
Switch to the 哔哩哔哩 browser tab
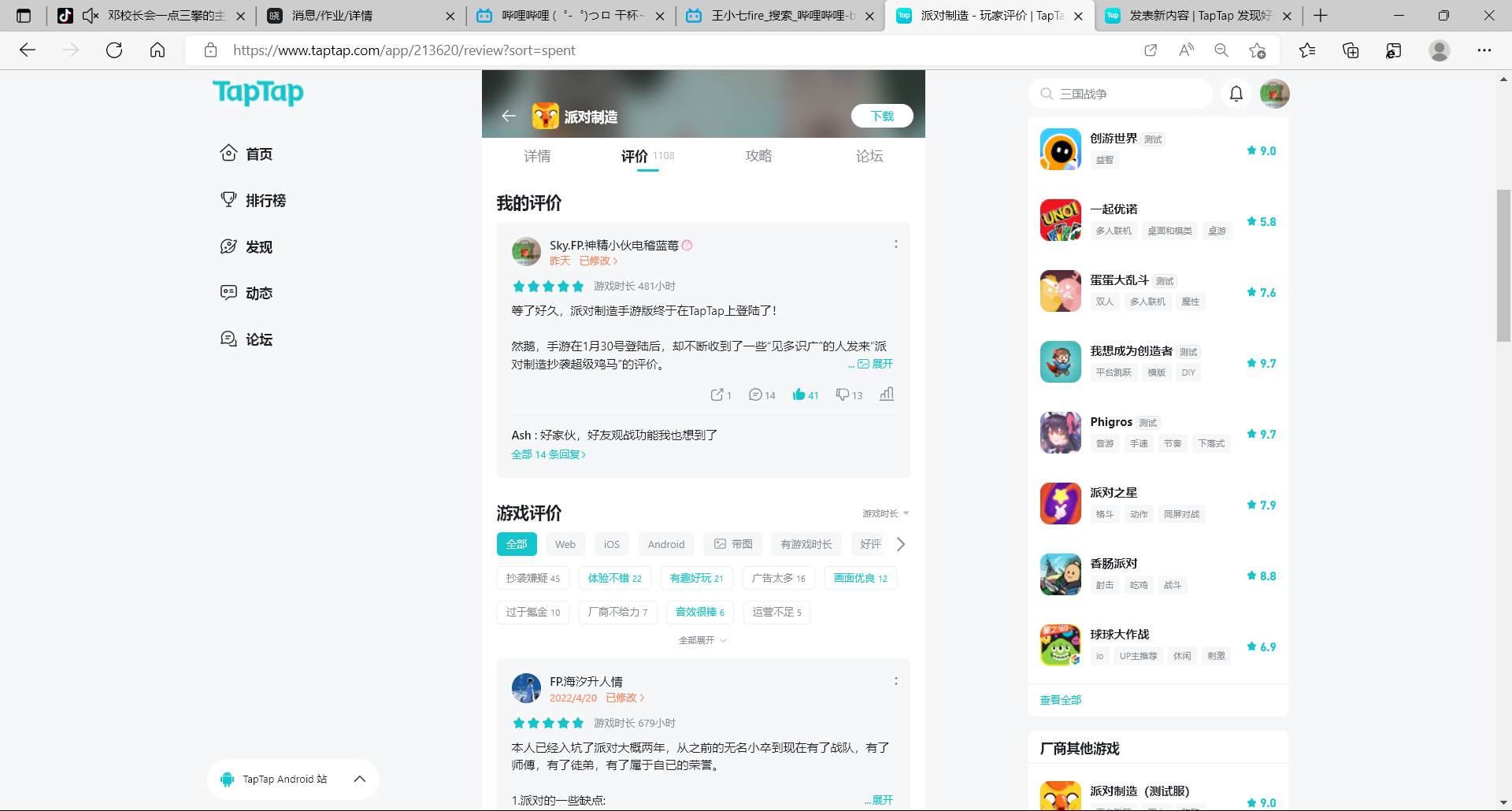(571, 16)
